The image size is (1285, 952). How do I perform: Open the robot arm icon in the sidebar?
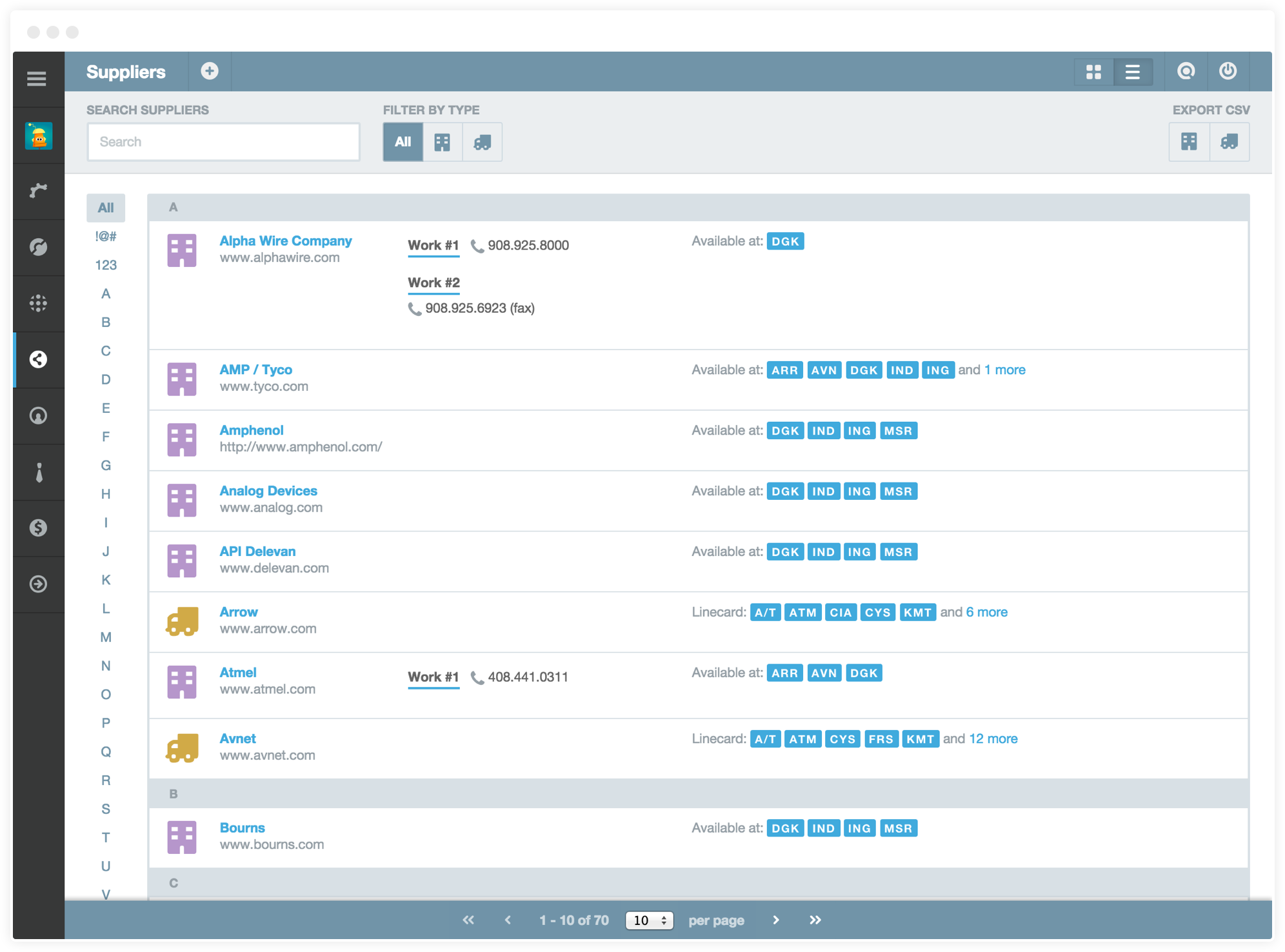(38, 191)
